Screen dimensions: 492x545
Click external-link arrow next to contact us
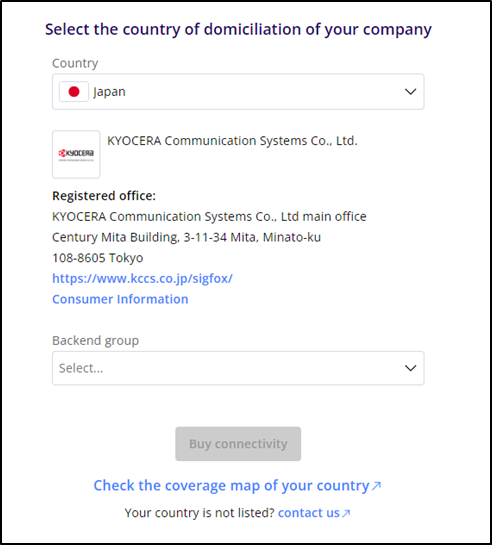[346, 513]
